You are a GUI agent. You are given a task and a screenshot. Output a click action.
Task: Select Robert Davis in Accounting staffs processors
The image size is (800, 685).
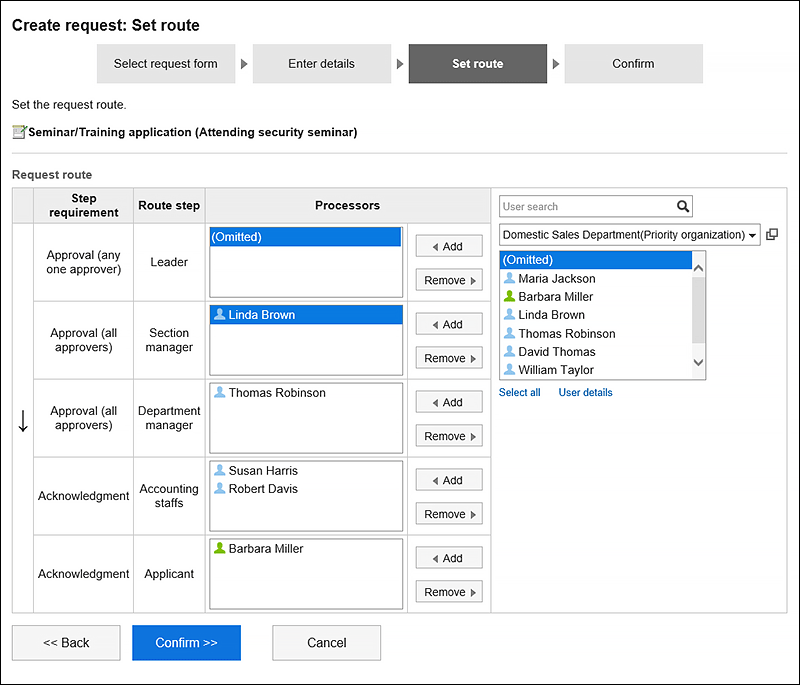click(x=306, y=489)
